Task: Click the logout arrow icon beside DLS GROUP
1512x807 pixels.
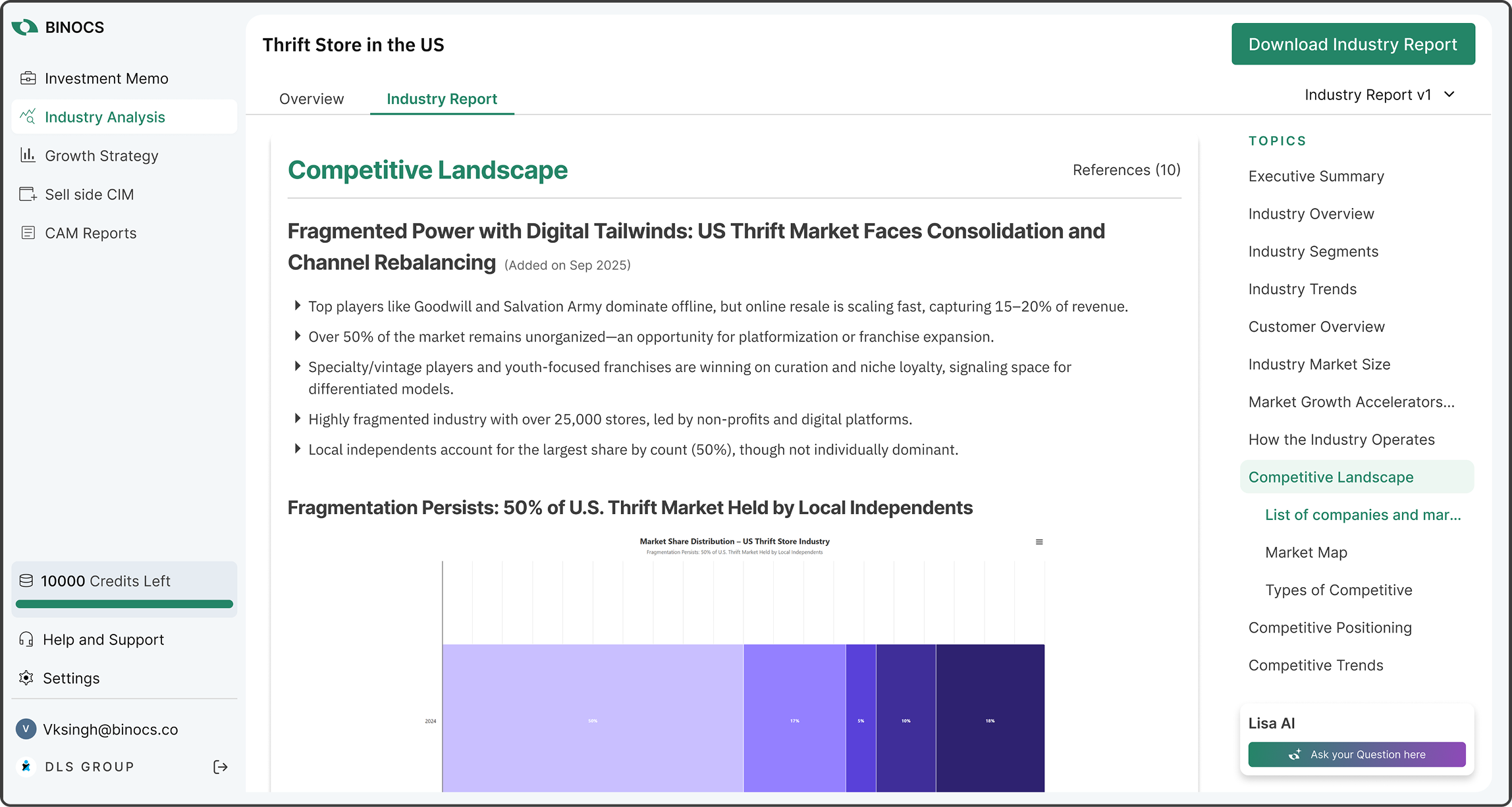Action: [221, 767]
